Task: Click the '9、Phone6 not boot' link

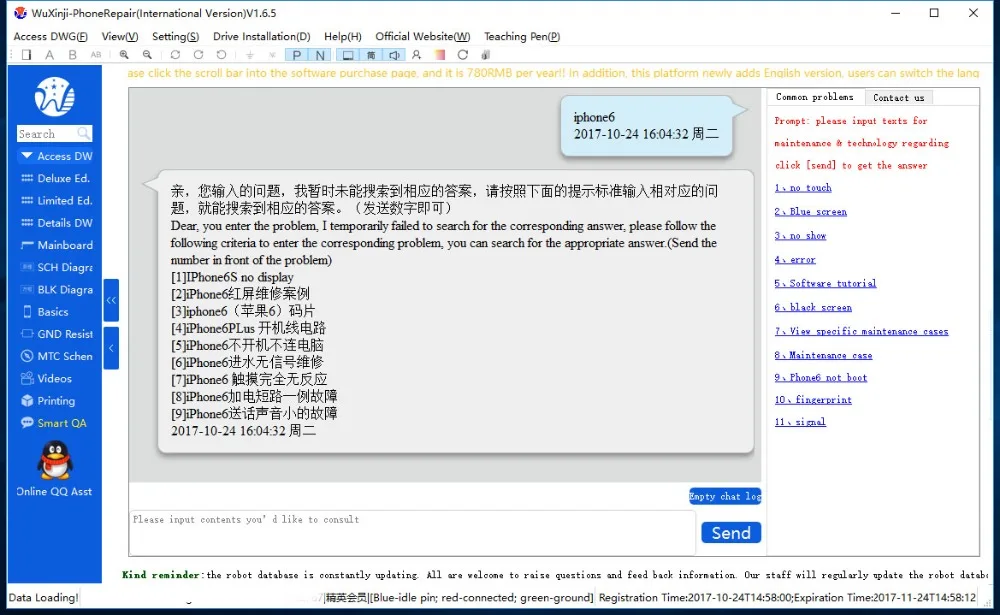Action: pos(821,378)
